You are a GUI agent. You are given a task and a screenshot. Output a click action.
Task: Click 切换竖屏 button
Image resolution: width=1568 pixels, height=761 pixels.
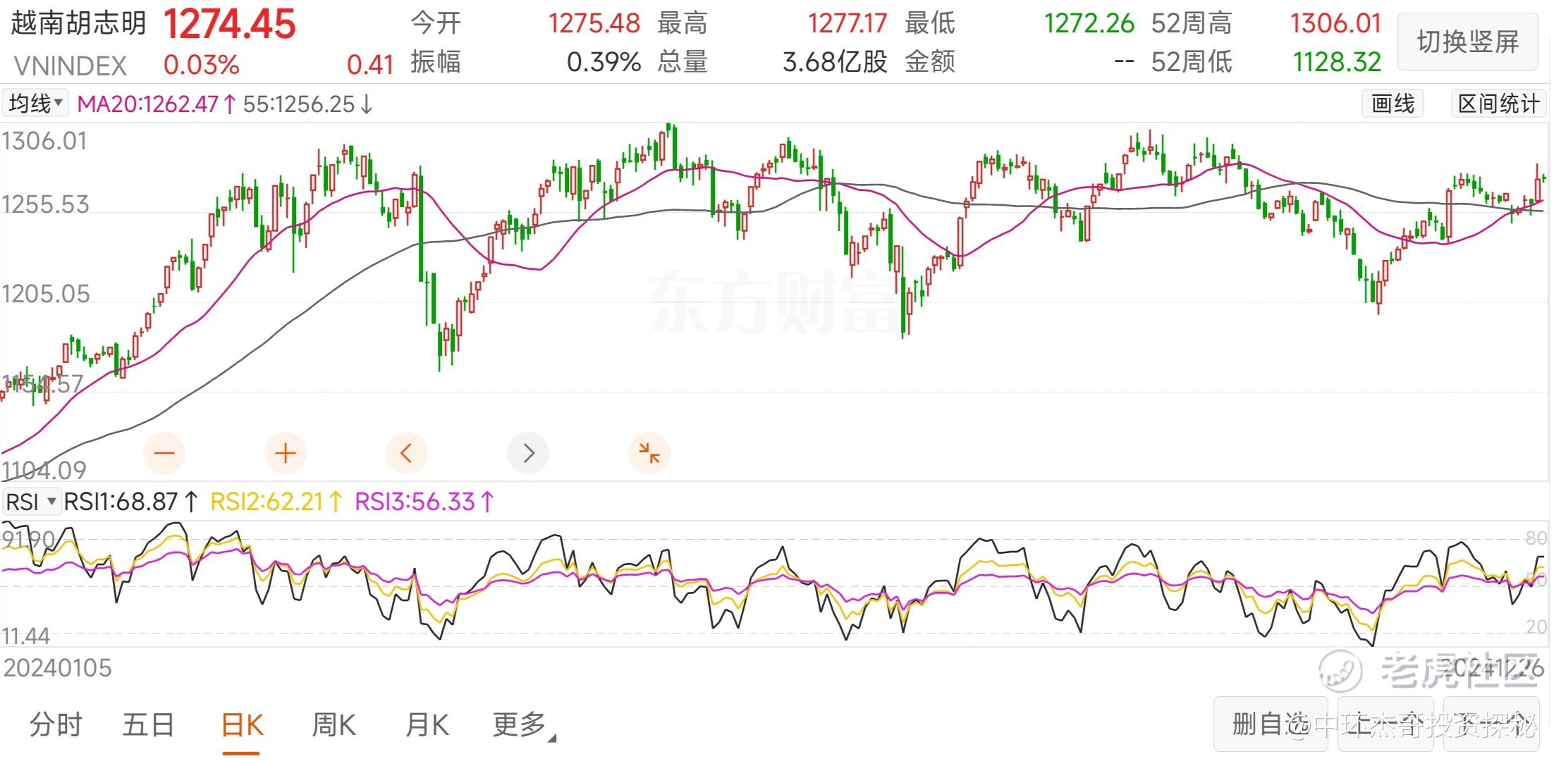[x=1467, y=42]
